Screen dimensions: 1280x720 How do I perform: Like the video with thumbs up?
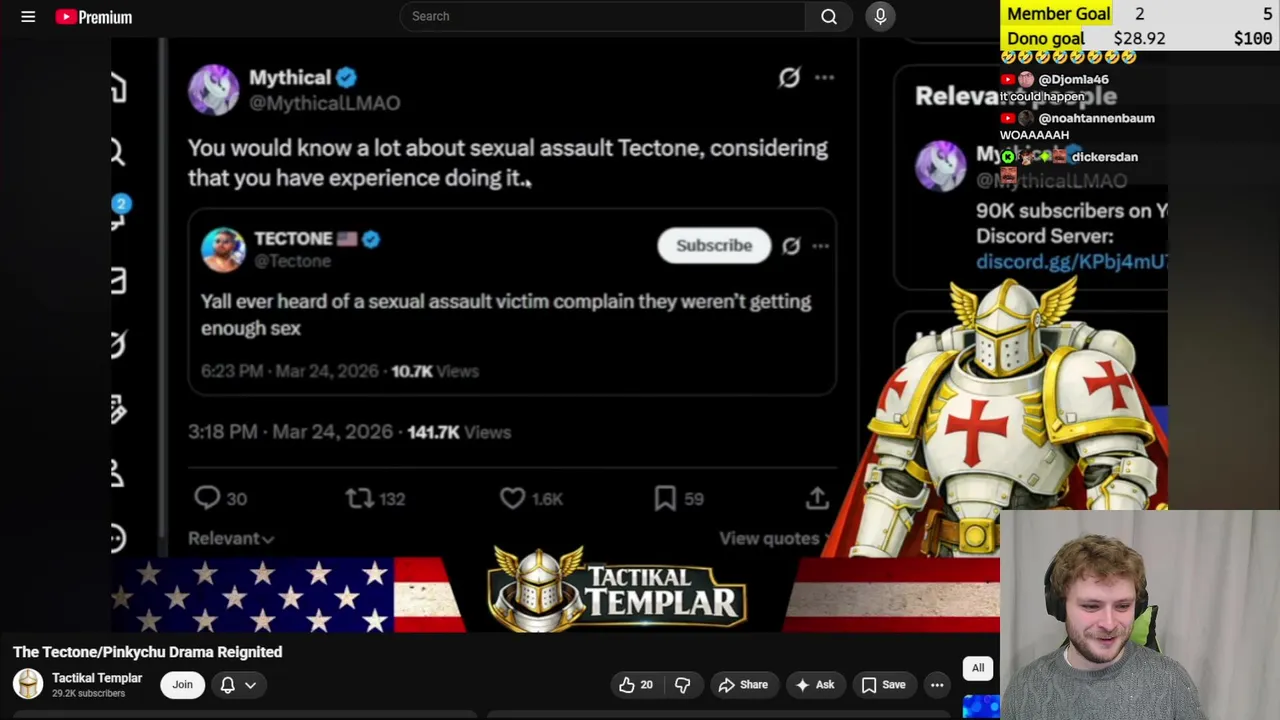[x=636, y=685]
